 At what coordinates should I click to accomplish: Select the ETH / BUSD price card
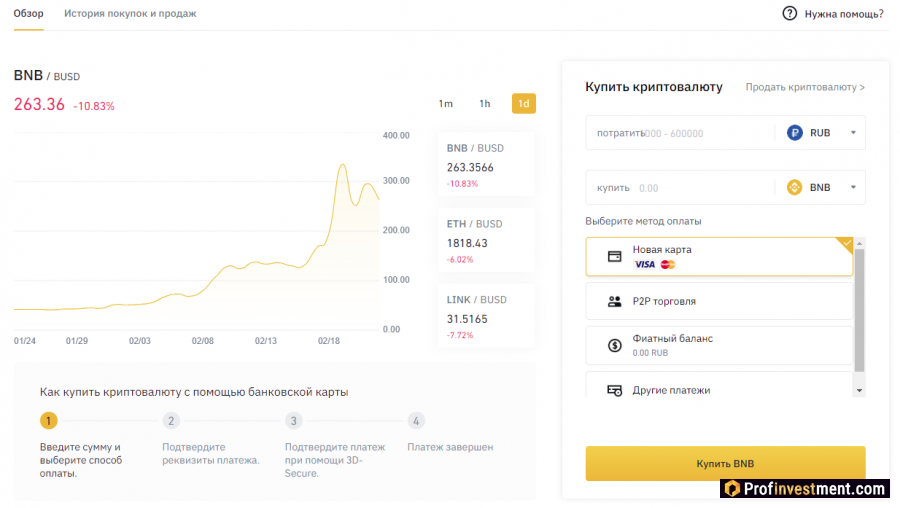[x=486, y=241]
